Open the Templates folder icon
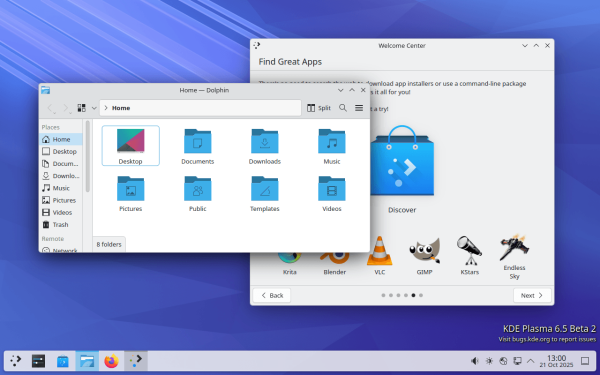Viewport: 600px width, 375px height. tap(264, 189)
